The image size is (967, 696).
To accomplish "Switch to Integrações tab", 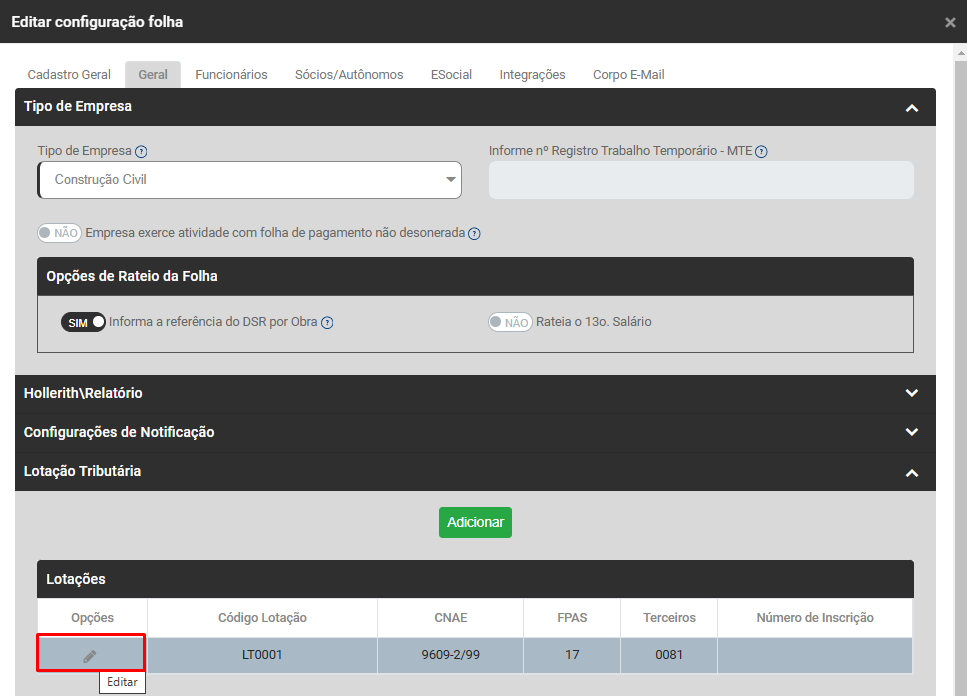I will click(x=532, y=75).
